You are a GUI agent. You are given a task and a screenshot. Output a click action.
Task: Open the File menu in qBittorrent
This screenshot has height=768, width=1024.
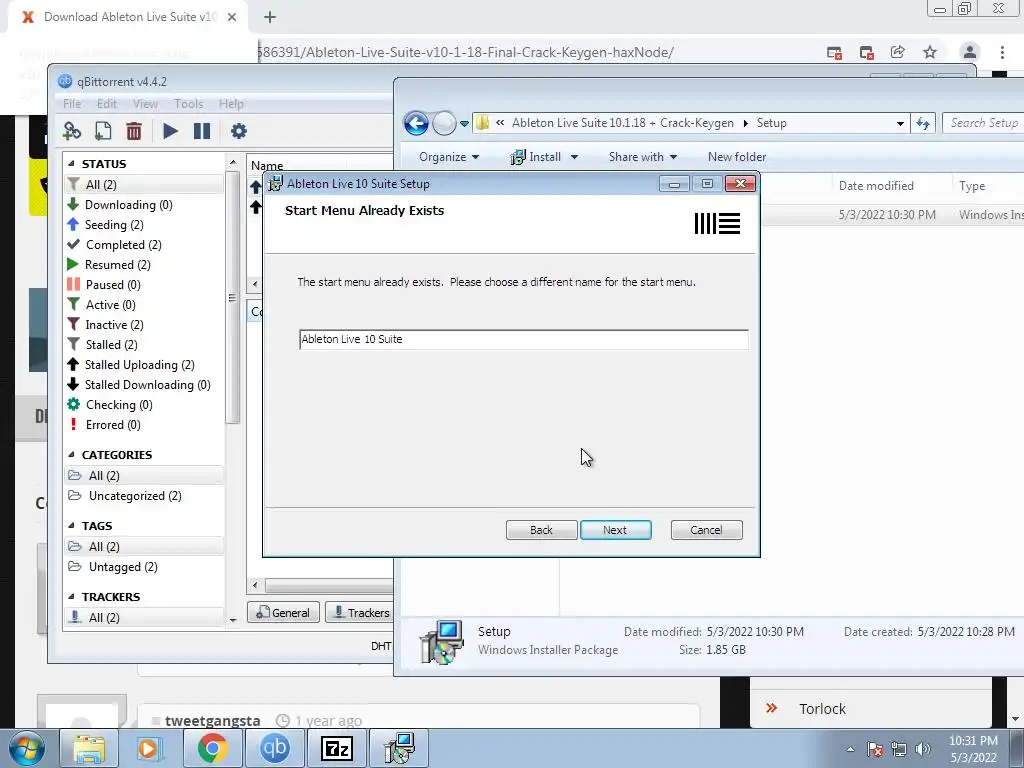[x=72, y=104]
